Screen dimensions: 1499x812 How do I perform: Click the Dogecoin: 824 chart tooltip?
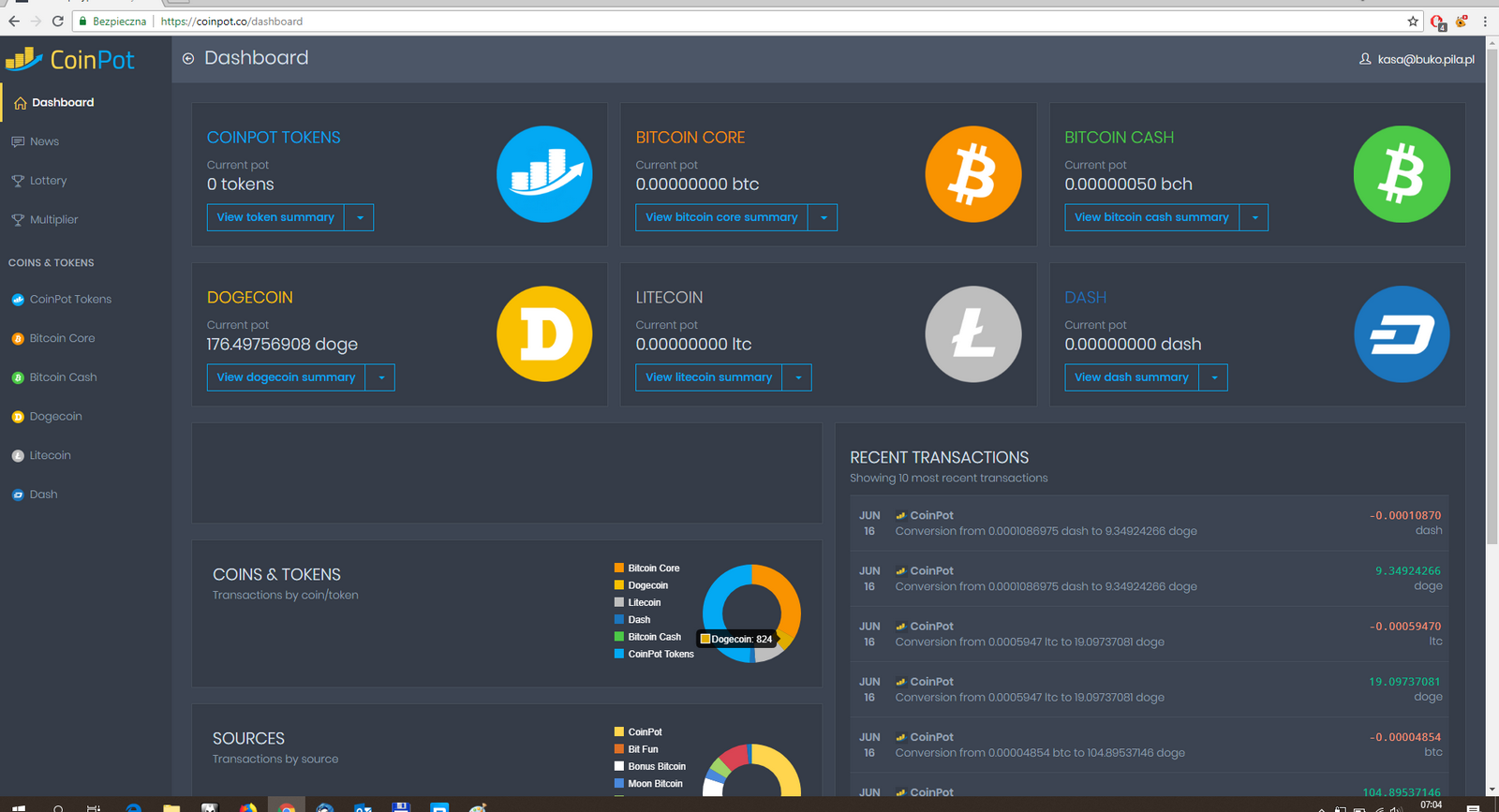[x=737, y=639]
